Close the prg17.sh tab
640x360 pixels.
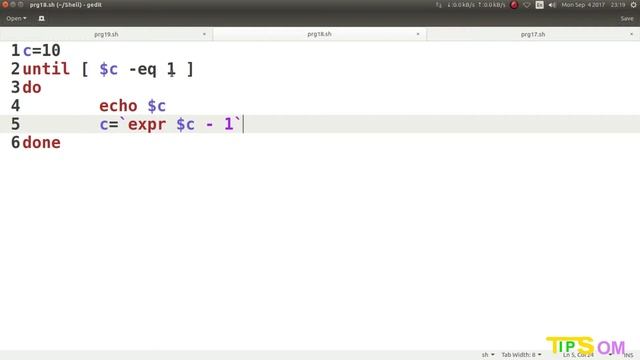631,34
